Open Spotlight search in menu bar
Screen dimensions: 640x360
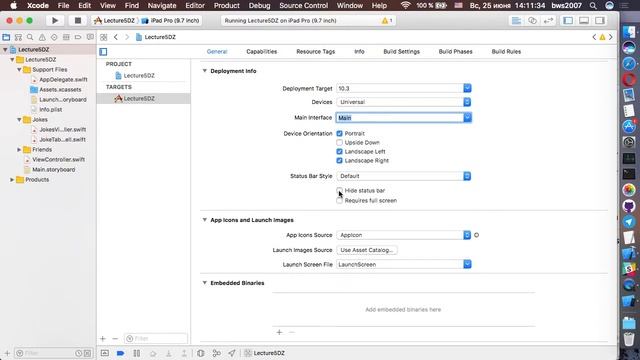pos(593,5)
